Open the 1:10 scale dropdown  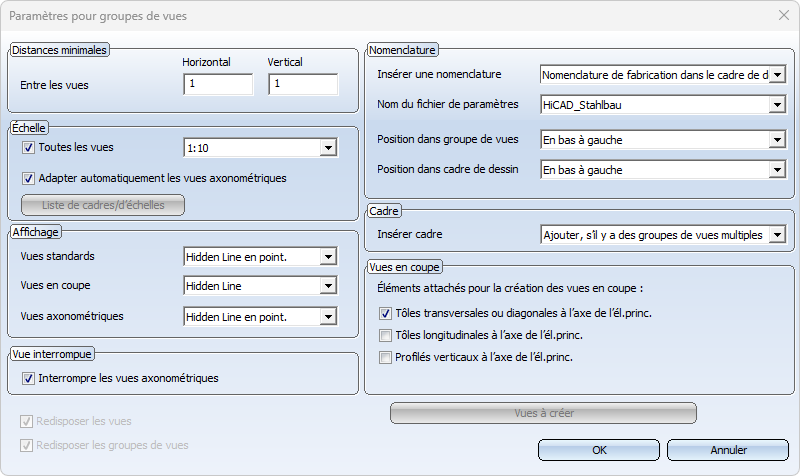tap(327, 148)
